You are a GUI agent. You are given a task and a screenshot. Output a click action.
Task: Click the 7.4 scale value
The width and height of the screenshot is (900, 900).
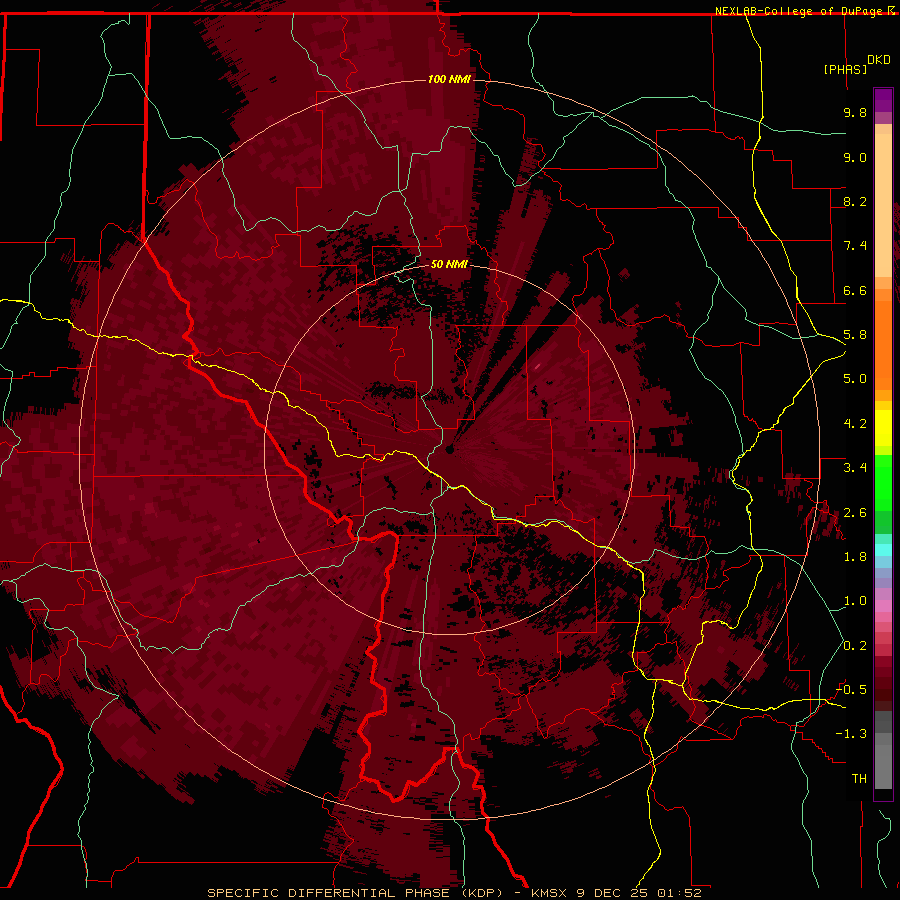pos(855,246)
